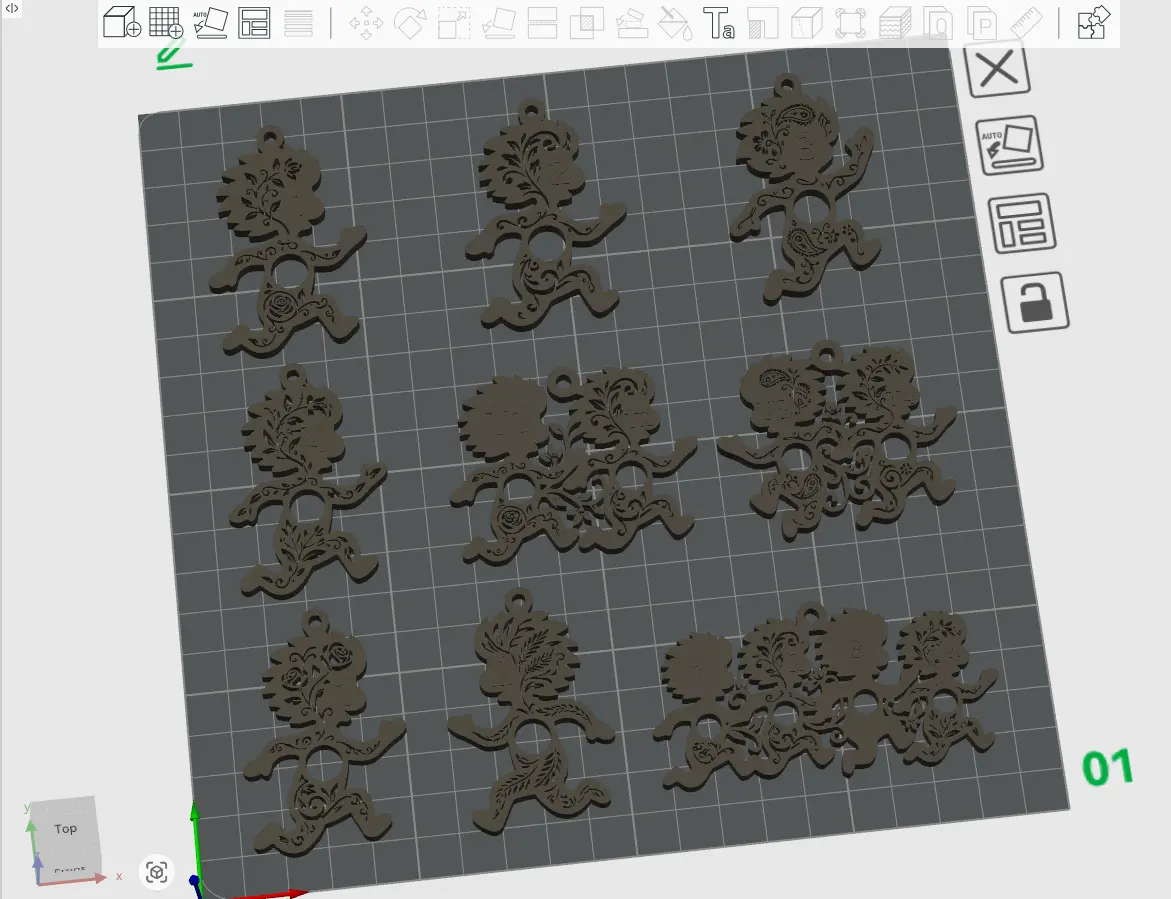Select the Measure ruler tool

[1026, 23]
